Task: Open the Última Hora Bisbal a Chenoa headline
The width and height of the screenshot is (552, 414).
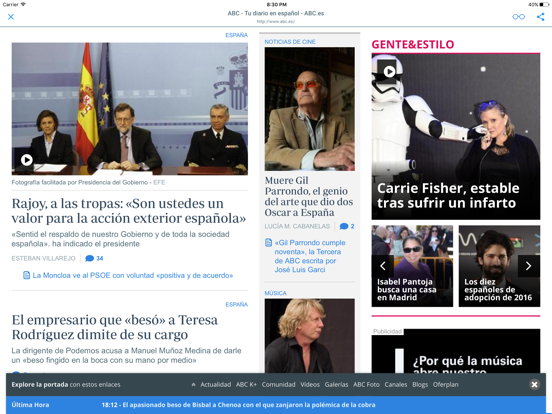Action: [x=238, y=405]
